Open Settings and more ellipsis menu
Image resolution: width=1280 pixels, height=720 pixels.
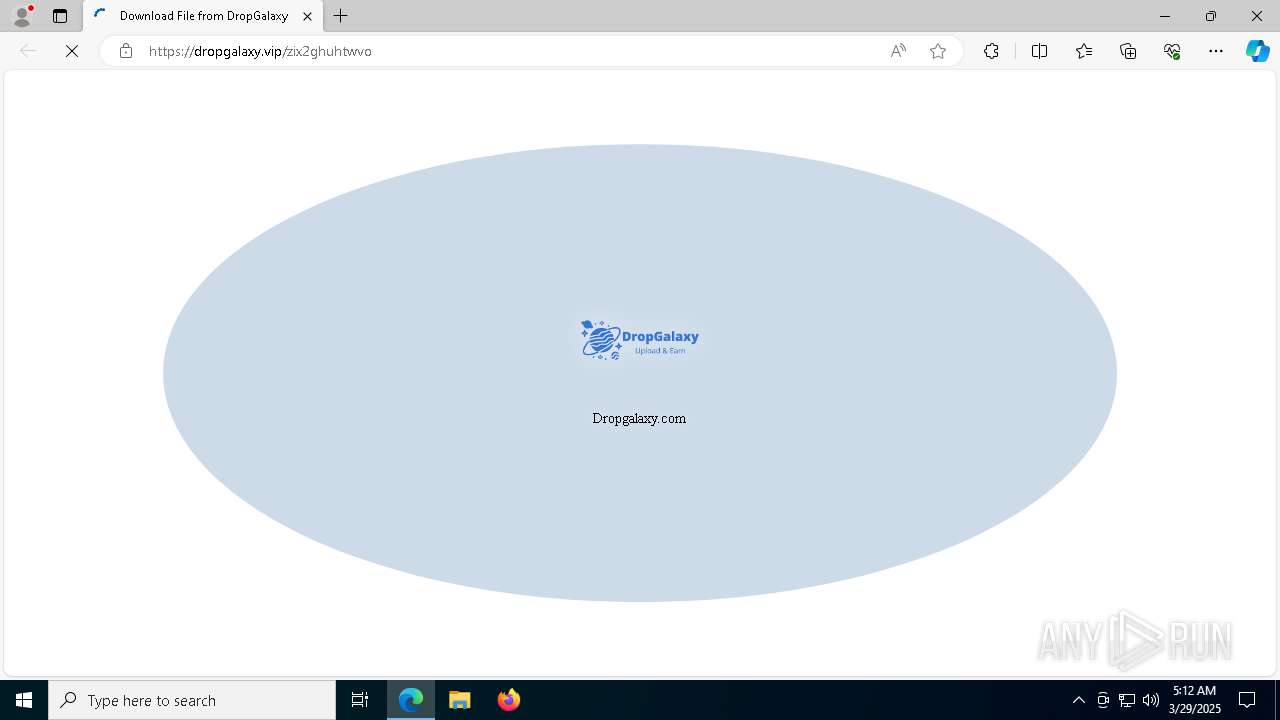click(1216, 51)
